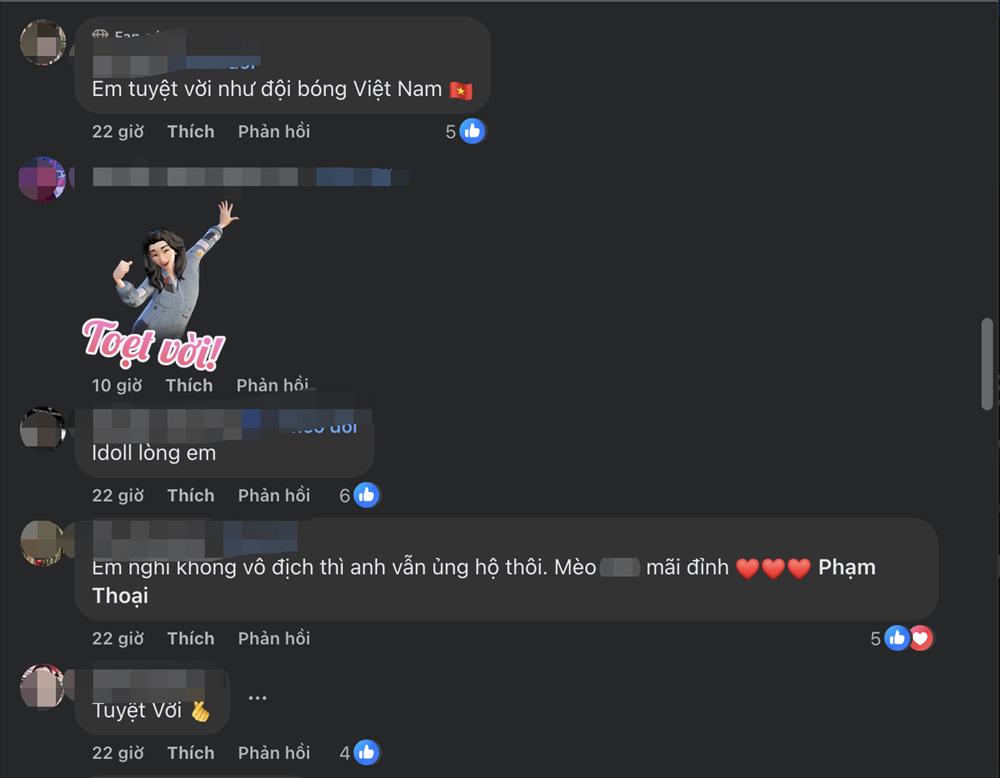Click the blue like reaction icon on the Phạm Thoại comment
The image size is (1000, 778).
[897, 638]
